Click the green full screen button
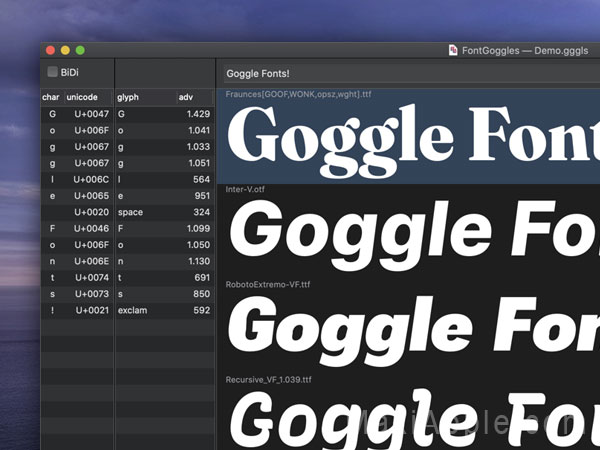Screen dimensions: 600x450 click(x=80, y=50)
